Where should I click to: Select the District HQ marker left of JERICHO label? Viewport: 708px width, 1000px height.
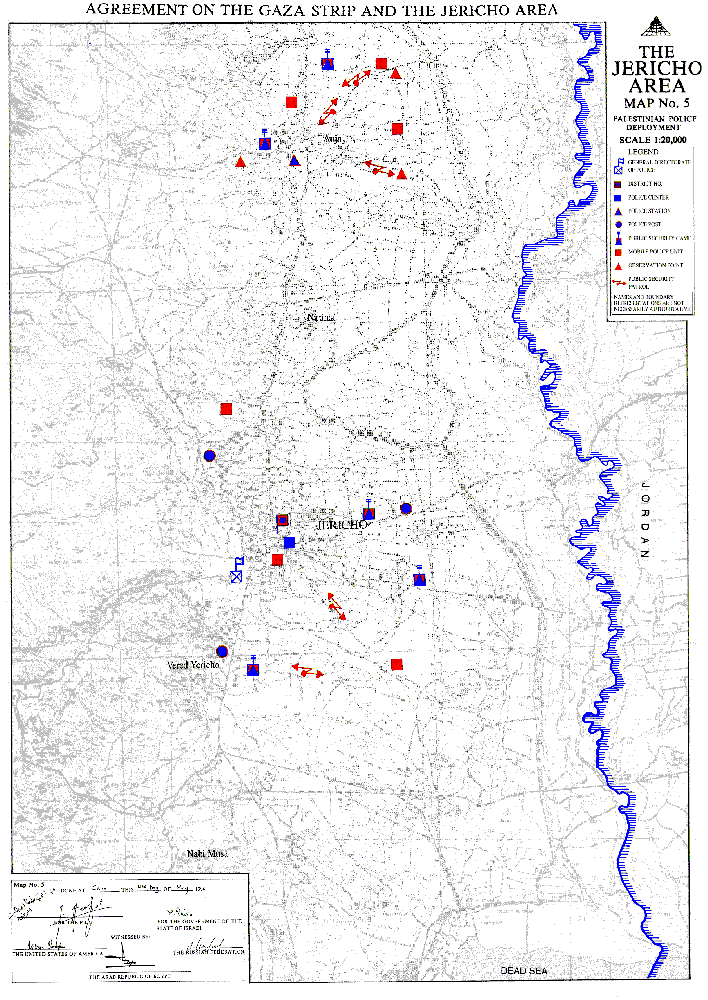(x=283, y=521)
